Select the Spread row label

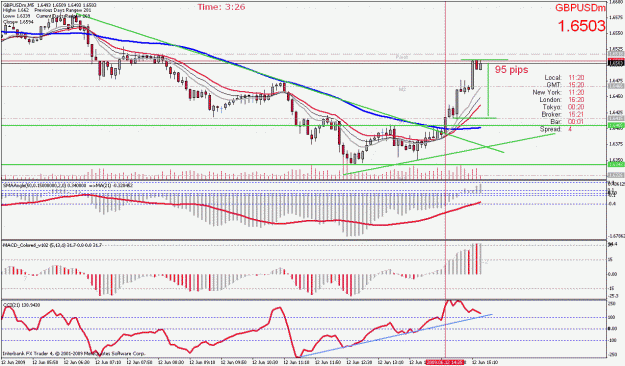(550, 129)
